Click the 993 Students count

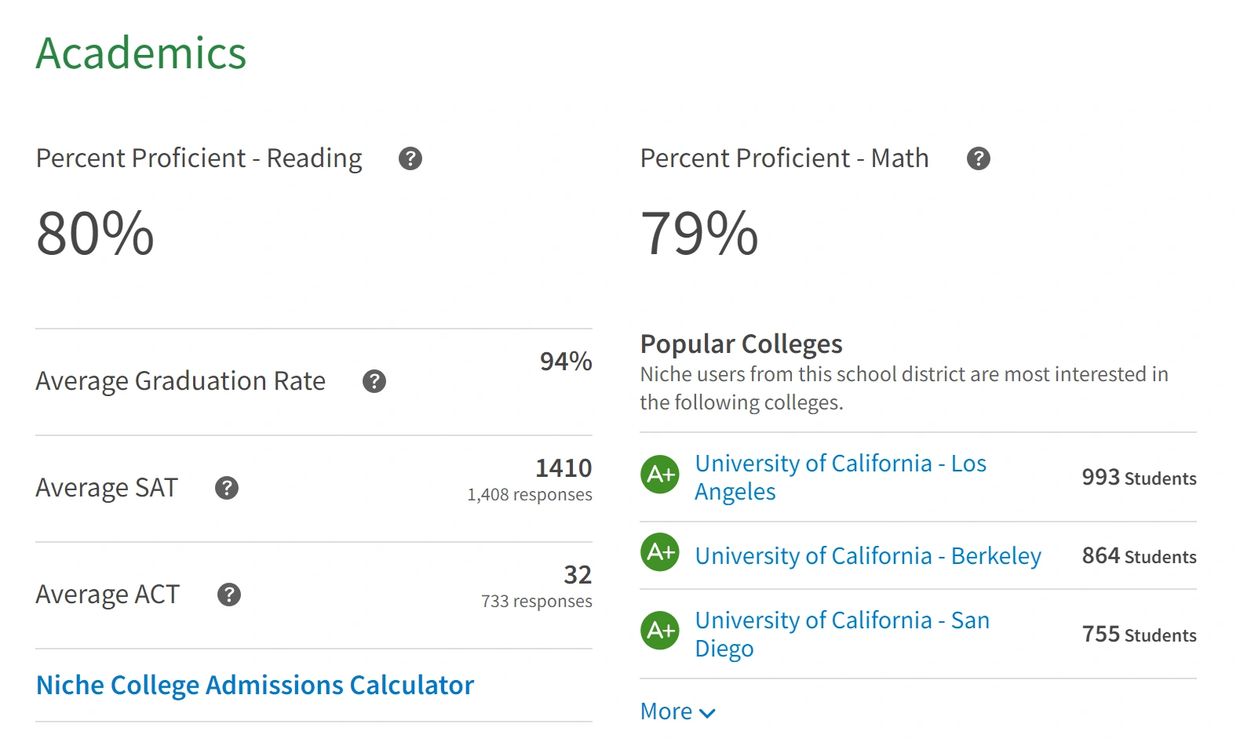point(1139,478)
